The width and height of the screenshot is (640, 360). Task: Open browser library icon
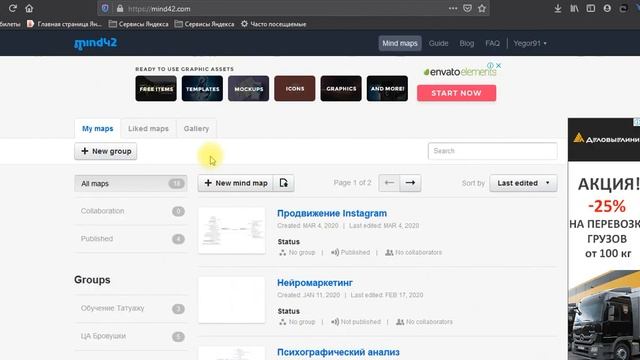574,8
